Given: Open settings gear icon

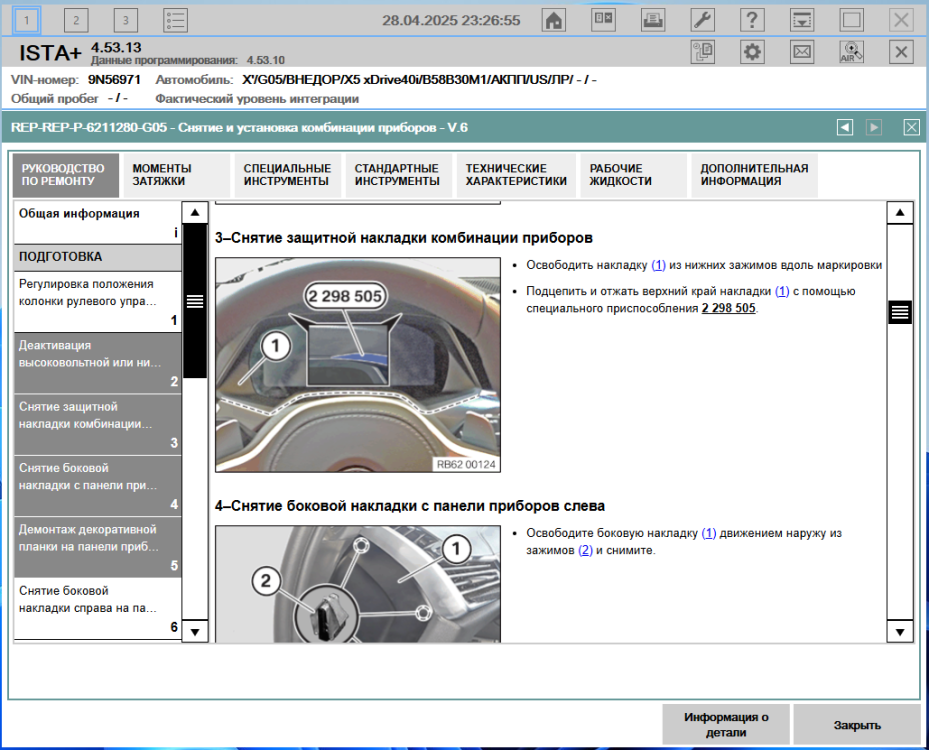Looking at the screenshot, I should pyautogui.click(x=752, y=52).
